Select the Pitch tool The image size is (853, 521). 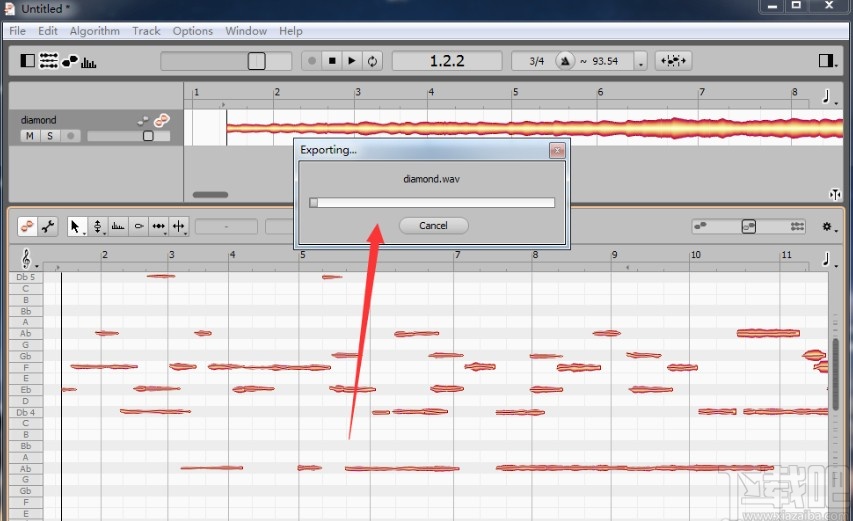point(97,226)
